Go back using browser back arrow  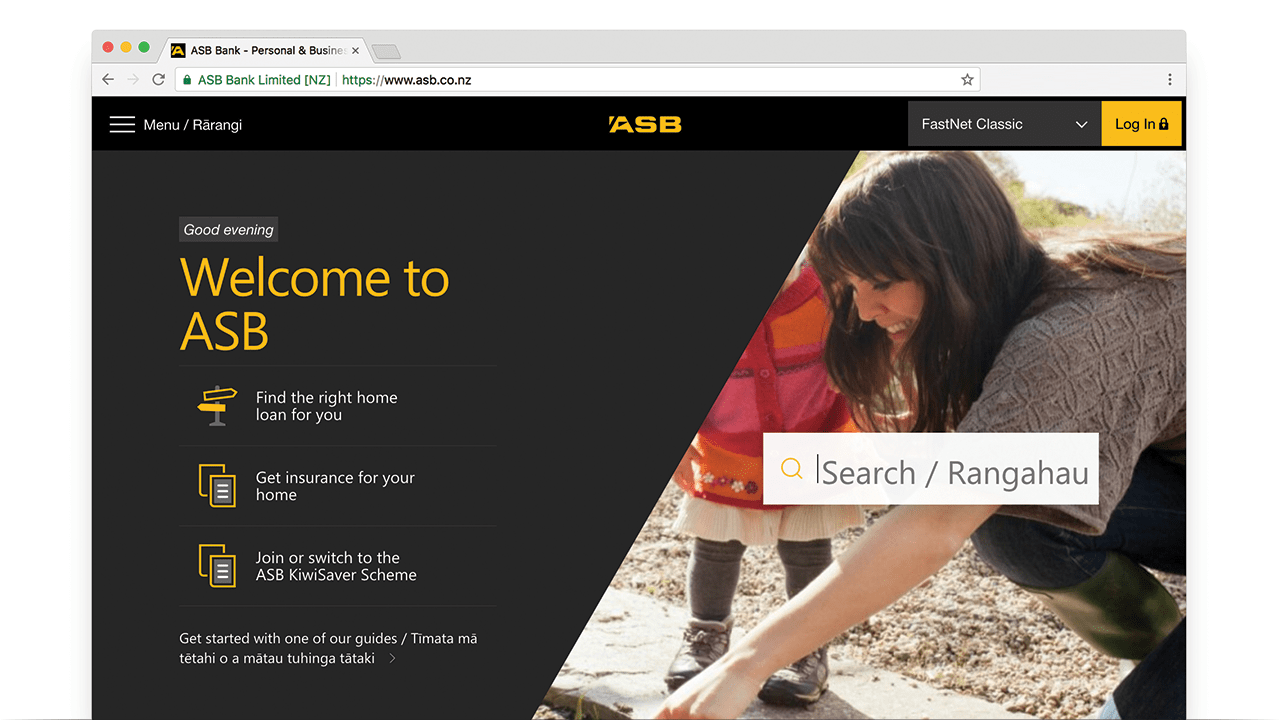pyautogui.click(x=108, y=80)
